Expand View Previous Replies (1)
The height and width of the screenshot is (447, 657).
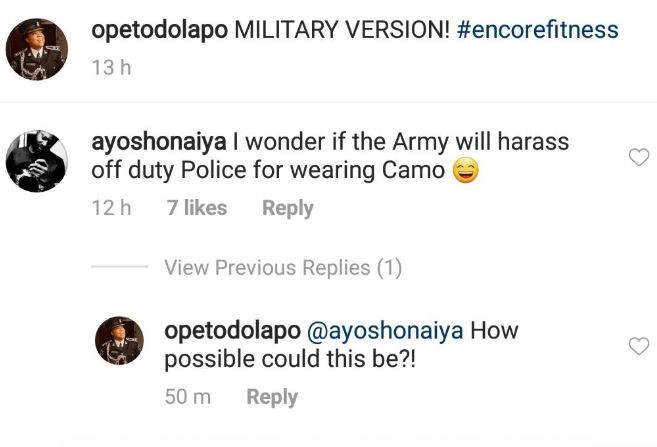283,268
